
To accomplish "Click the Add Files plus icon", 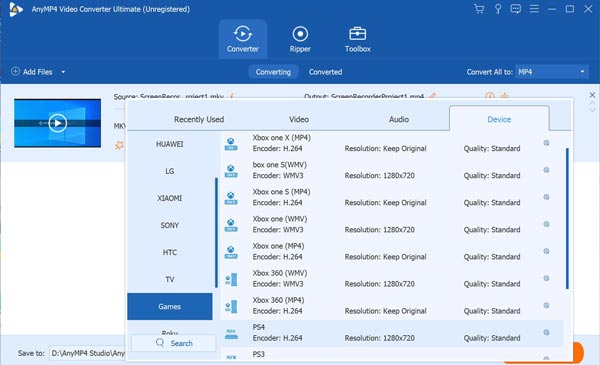I will click(15, 72).
